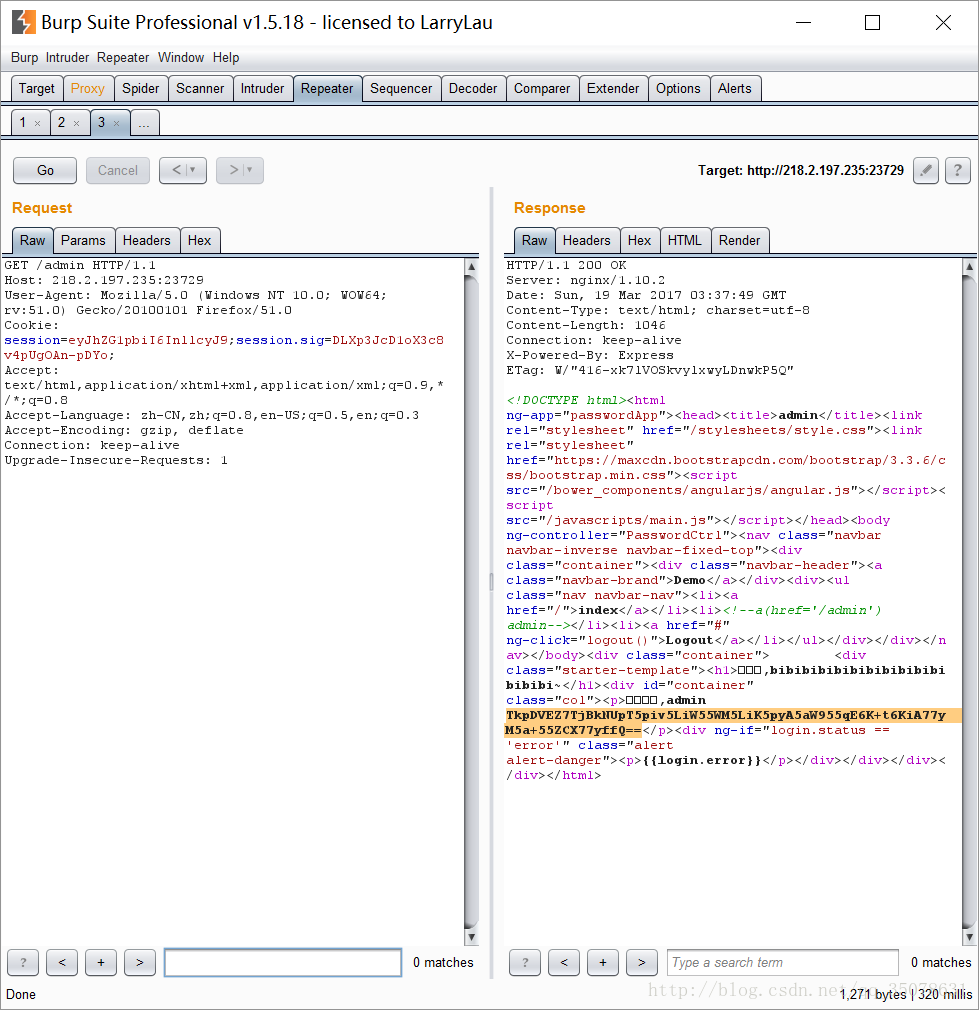Open Repeater help question-mark button beside target
The height and width of the screenshot is (1010, 979).
[958, 171]
